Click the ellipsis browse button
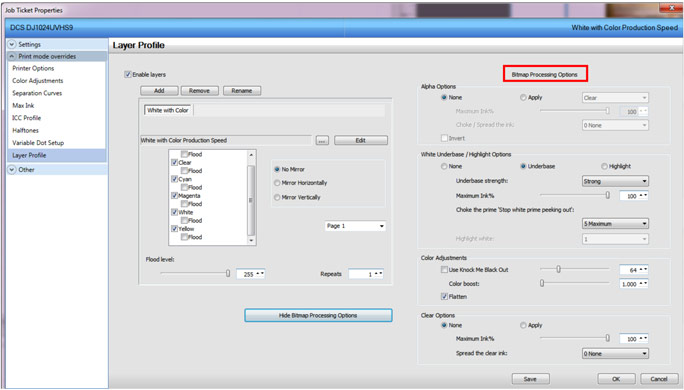Image resolution: width=684 pixels, height=390 pixels. [x=322, y=140]
